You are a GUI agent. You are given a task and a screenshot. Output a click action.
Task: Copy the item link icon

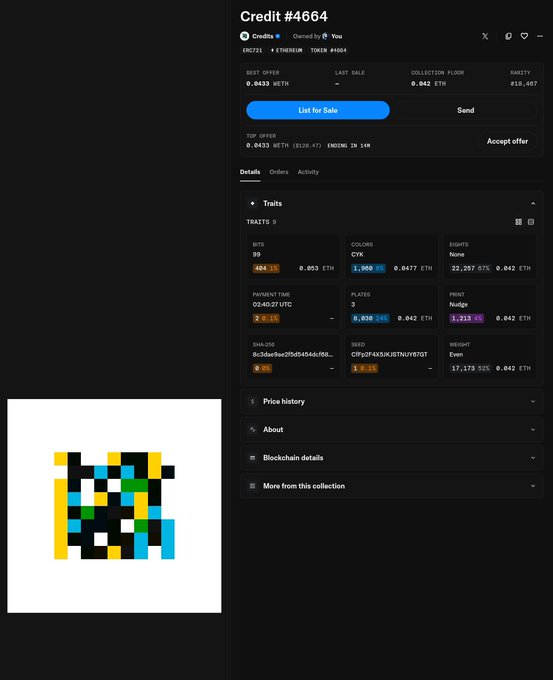tap(508, 36)
